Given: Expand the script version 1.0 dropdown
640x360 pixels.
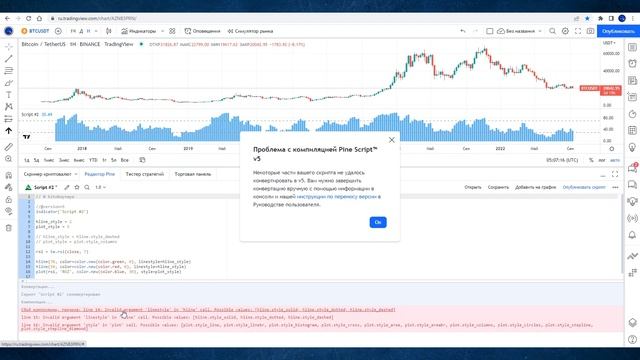Looking at the screenshot, I should pyautogui.click(x=100, y=187).
